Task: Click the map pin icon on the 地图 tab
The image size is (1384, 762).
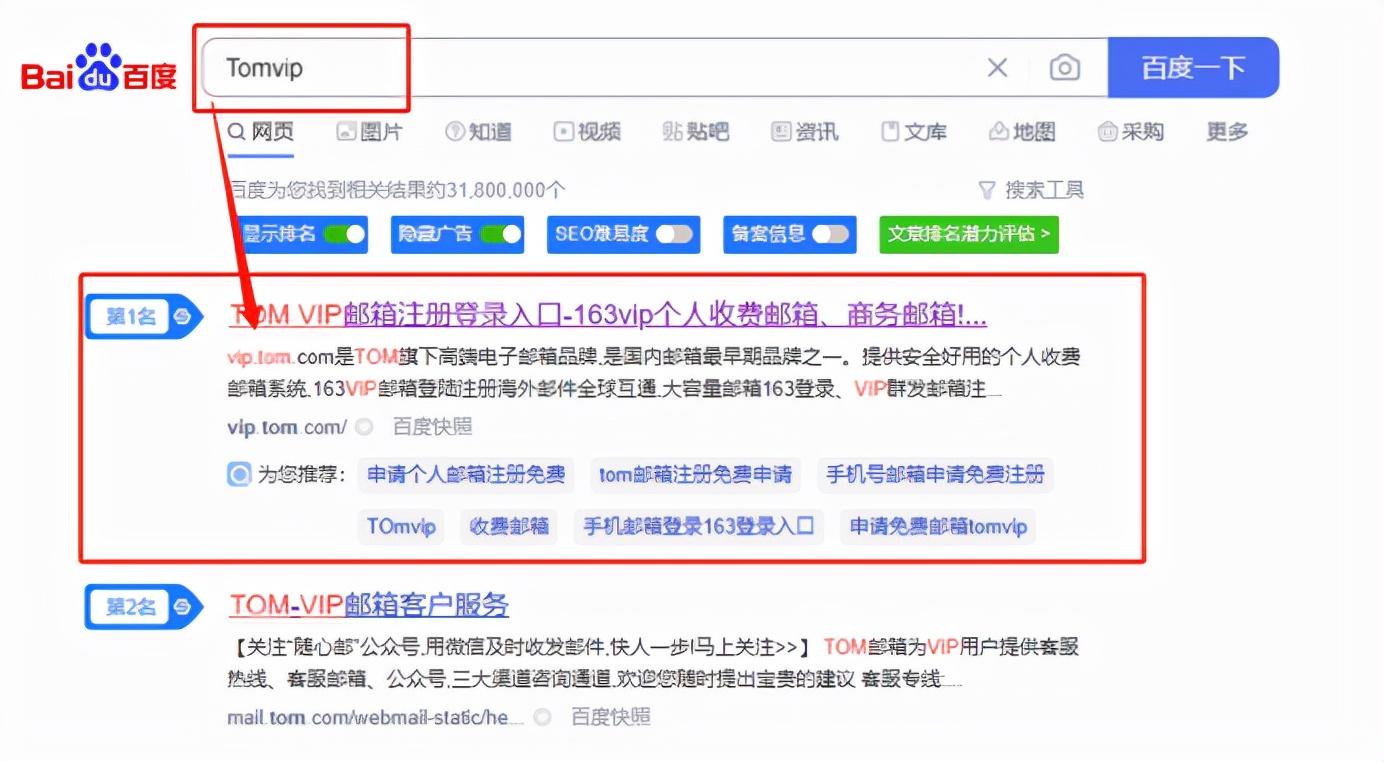Action: (x=998, y=131)
